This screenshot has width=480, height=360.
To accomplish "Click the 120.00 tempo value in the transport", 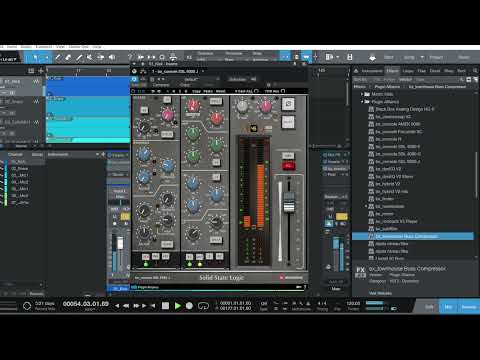I will click(353, 303).
